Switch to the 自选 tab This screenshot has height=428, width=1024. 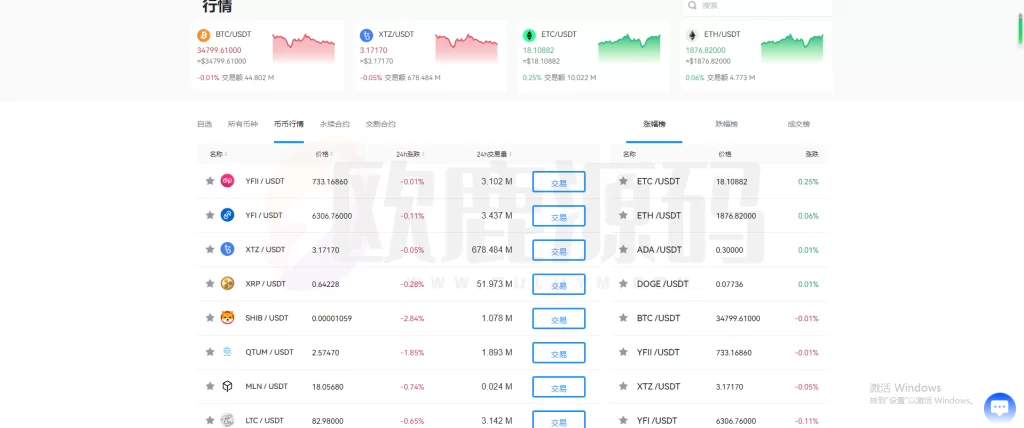[204, 124]
